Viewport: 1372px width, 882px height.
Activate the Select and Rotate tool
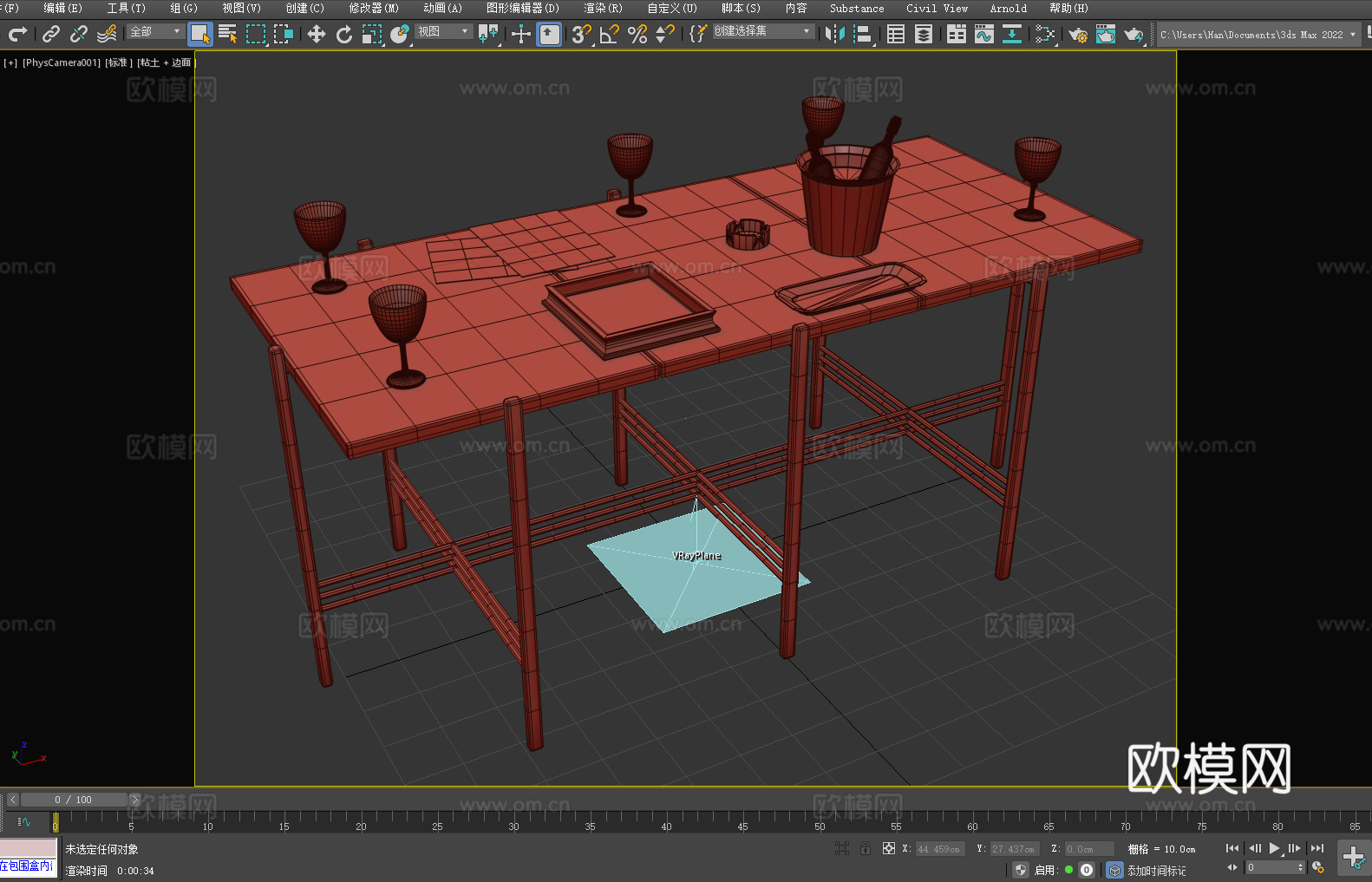click(x=344, y=34)
